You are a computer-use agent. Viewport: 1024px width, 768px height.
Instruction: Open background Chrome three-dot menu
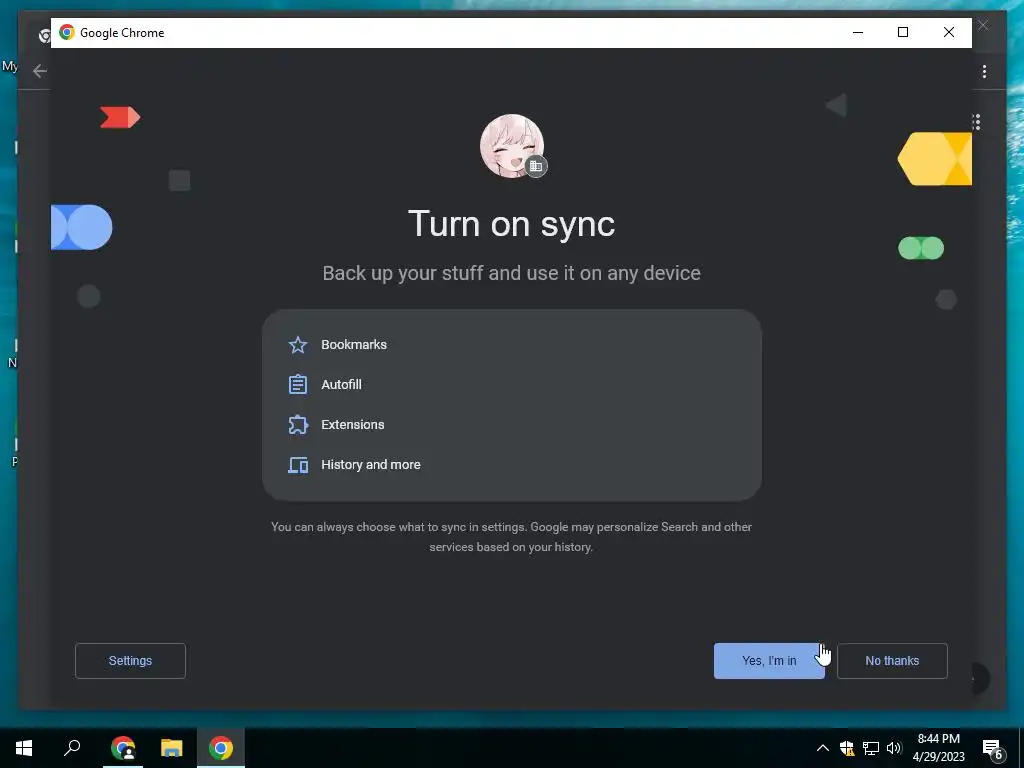(x=984, y=71)
